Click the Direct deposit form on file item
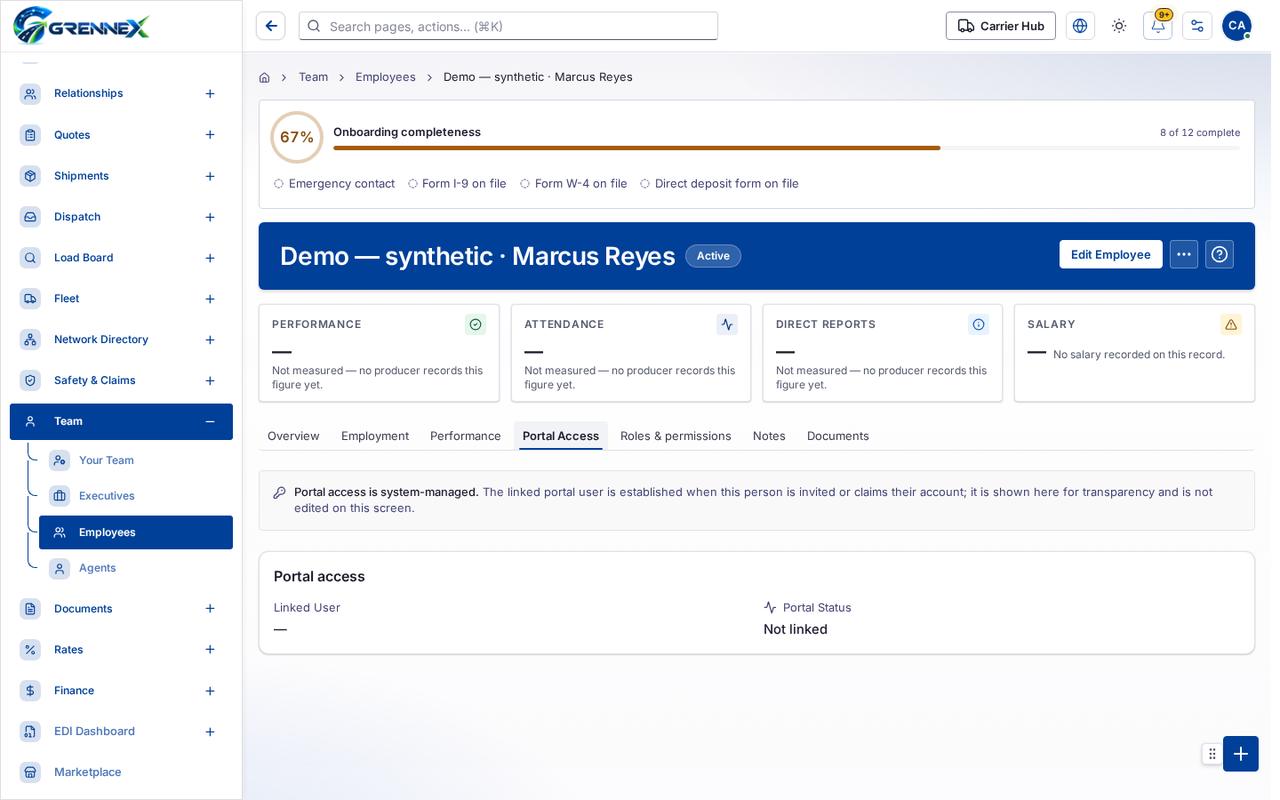1280x800 pixels. (720, 184)
